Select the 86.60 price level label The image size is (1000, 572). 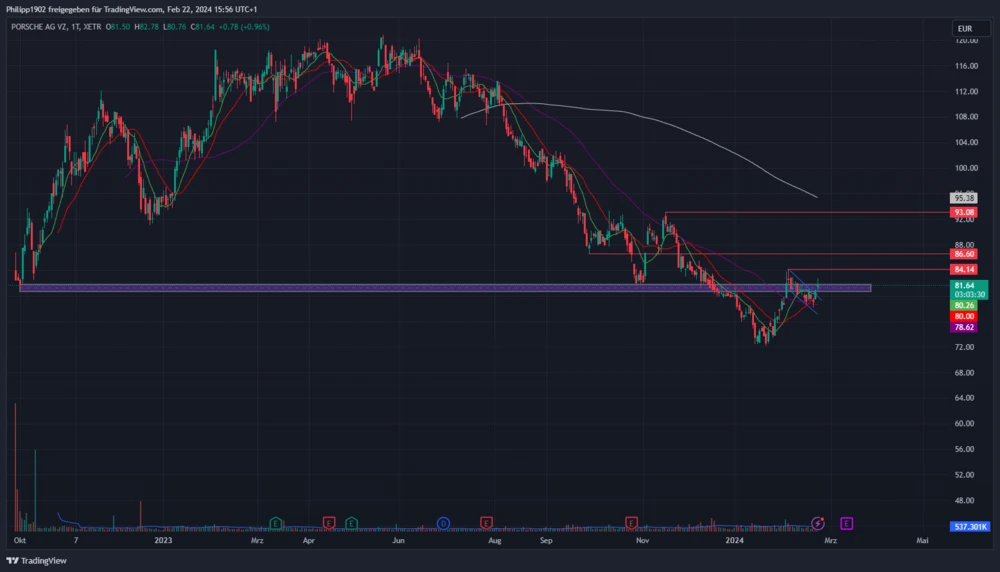965,255
